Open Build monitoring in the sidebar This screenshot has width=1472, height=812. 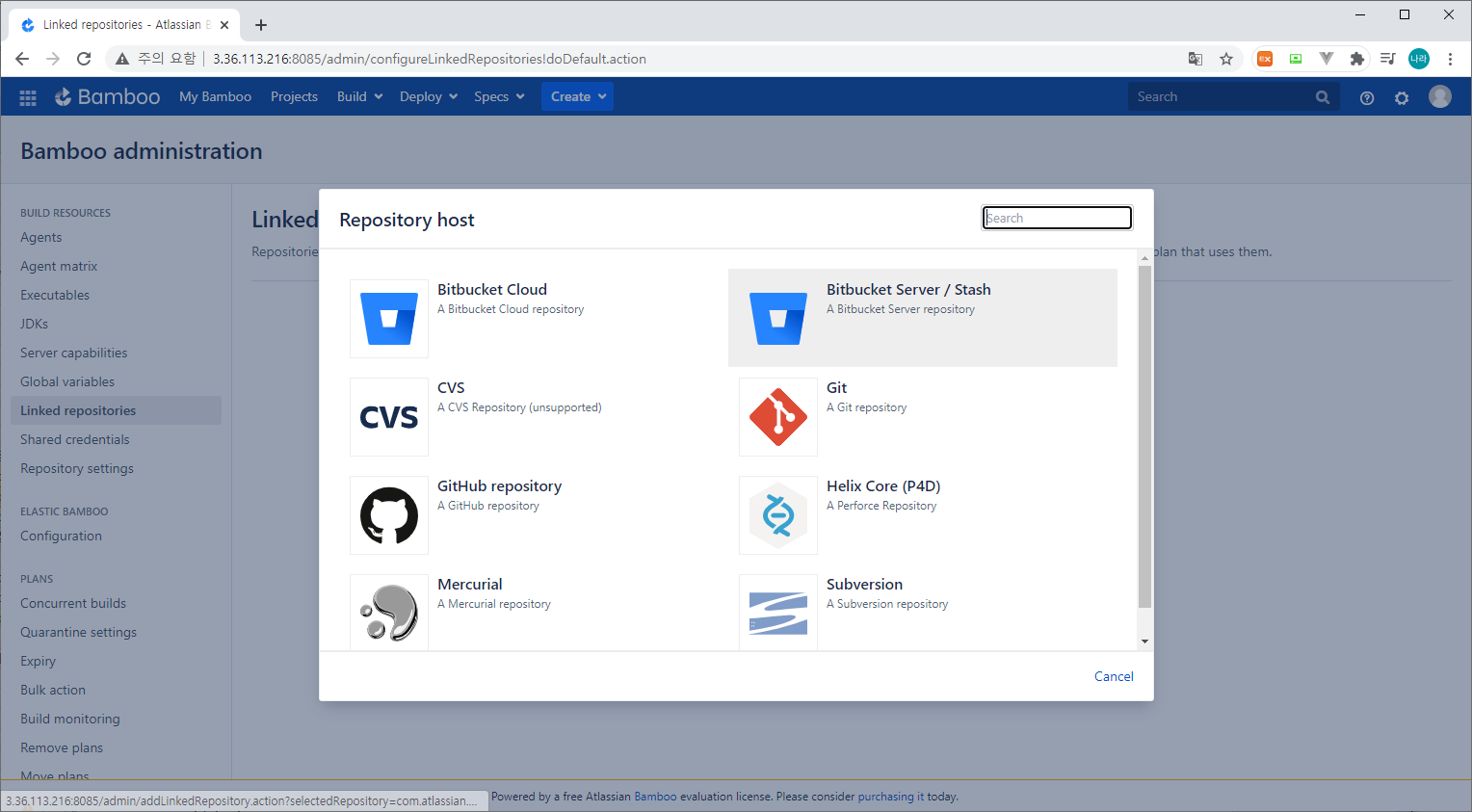70,719
